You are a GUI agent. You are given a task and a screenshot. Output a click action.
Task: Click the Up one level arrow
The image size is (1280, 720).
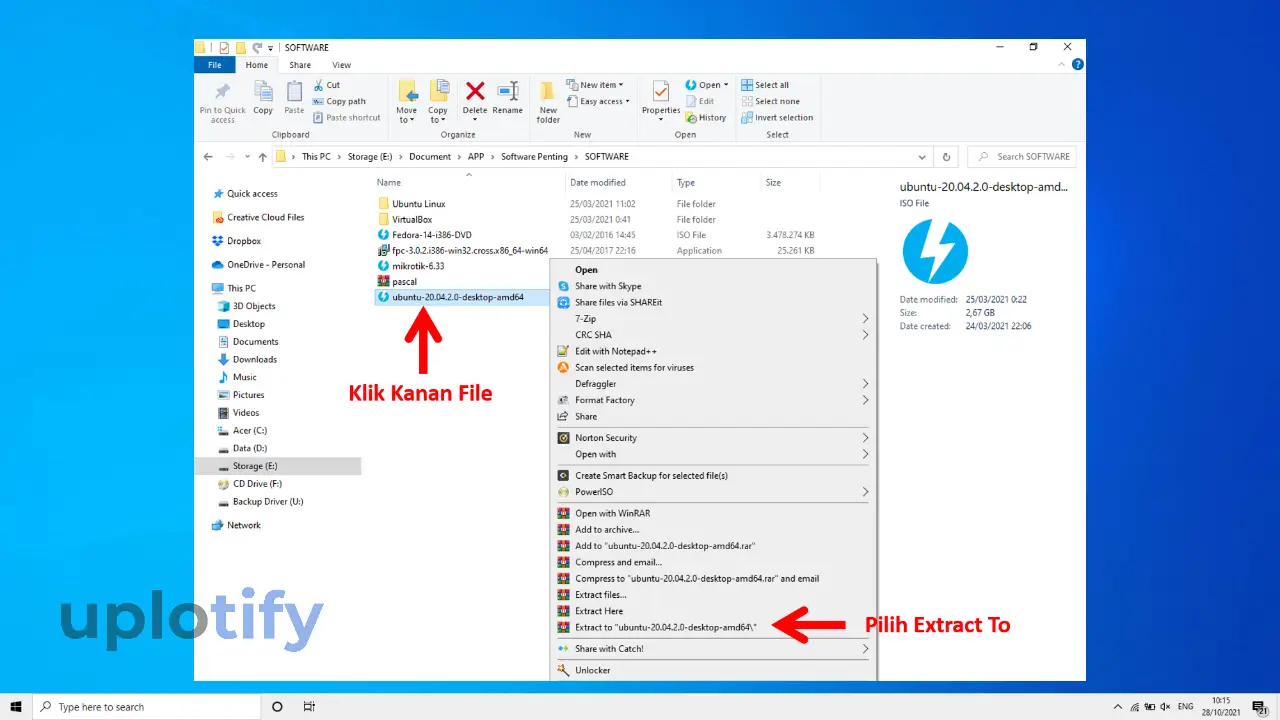[x=263, y=157]
